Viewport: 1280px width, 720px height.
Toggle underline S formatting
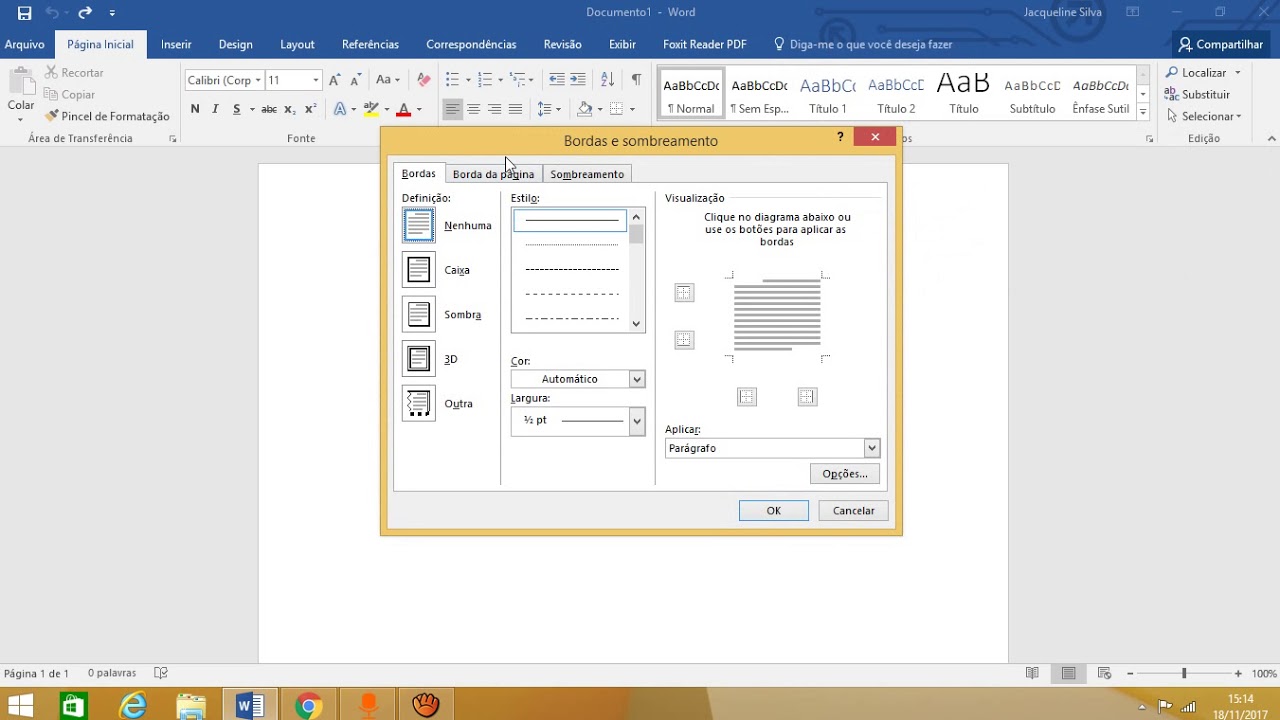pyautogui.click(x=238, y=109)
